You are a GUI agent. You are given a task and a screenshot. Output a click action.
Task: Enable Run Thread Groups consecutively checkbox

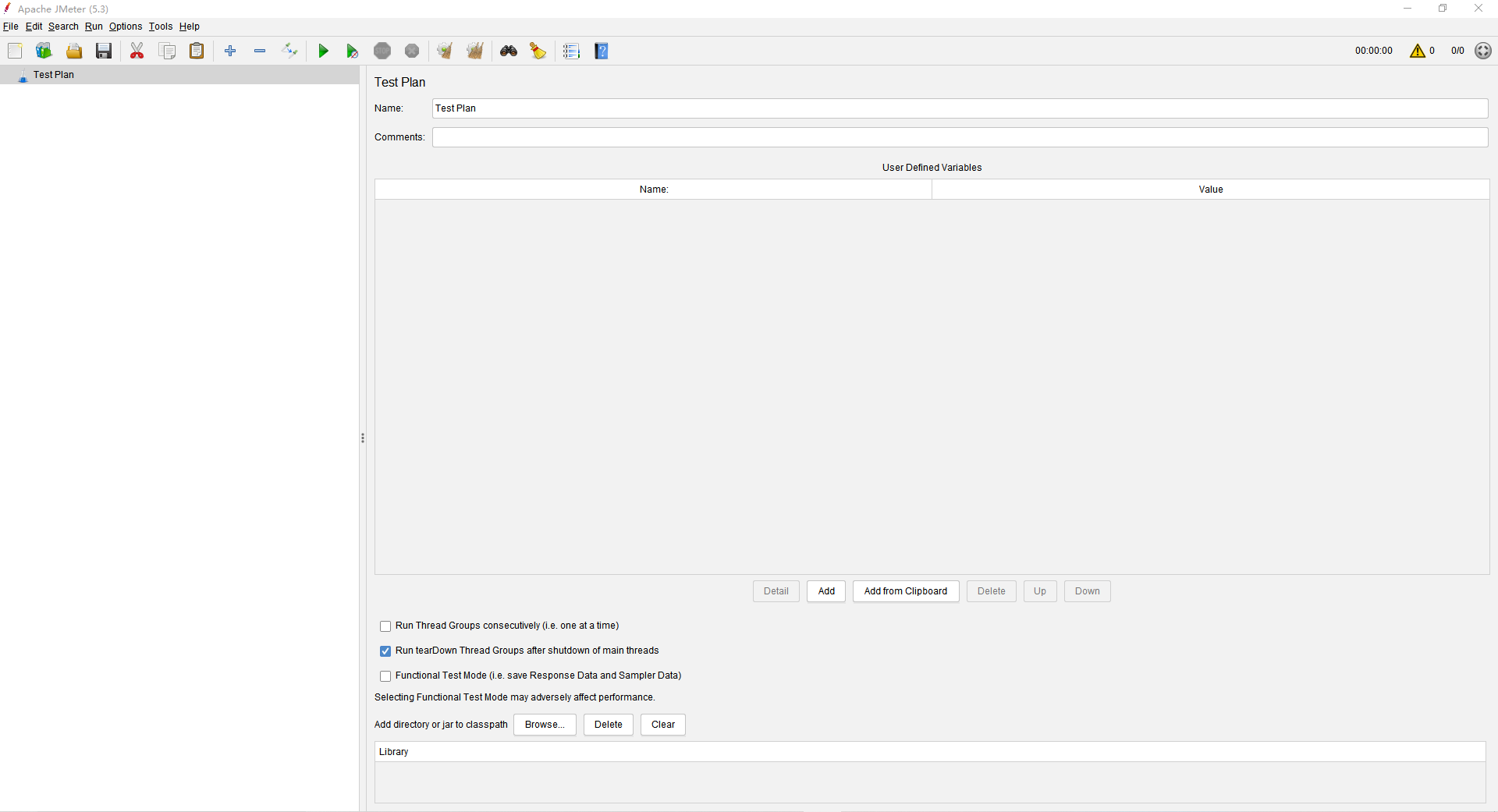click(x=385, y=626)
